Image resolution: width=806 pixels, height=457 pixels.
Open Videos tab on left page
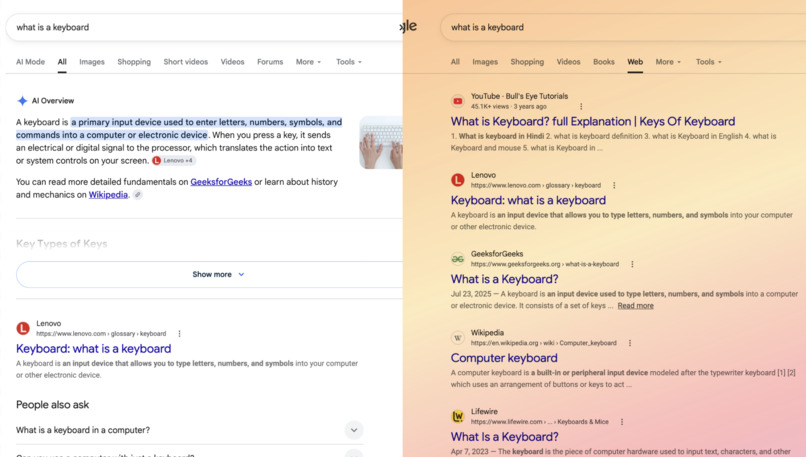point(232,62)
